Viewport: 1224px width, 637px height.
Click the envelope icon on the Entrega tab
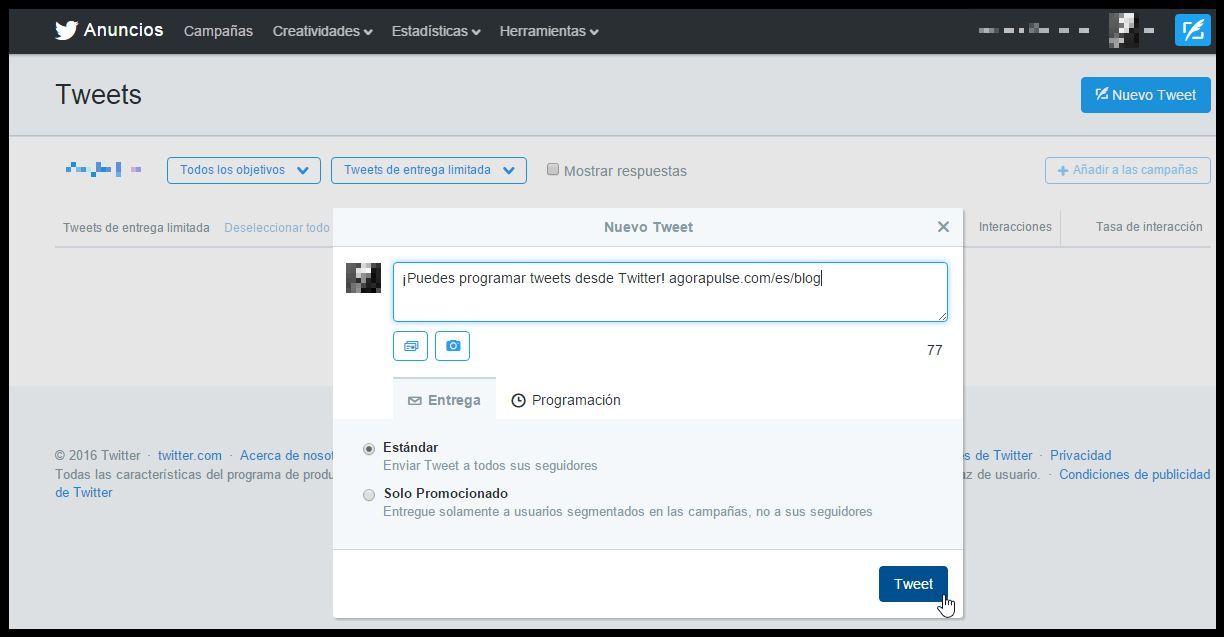coord(416,399)
